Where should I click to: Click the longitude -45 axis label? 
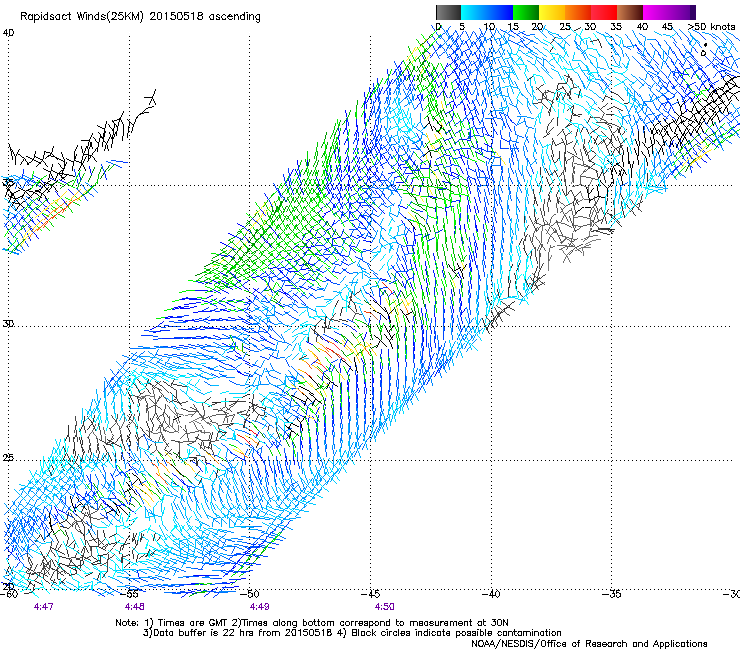371,594
